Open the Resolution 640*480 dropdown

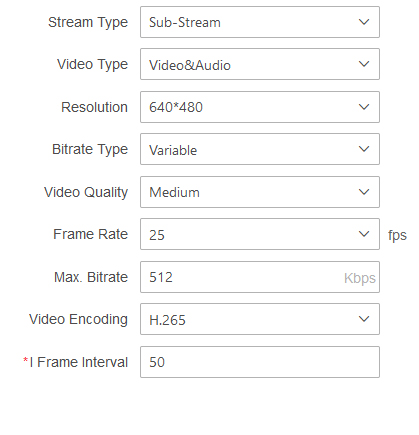click(x=260, y=107)
